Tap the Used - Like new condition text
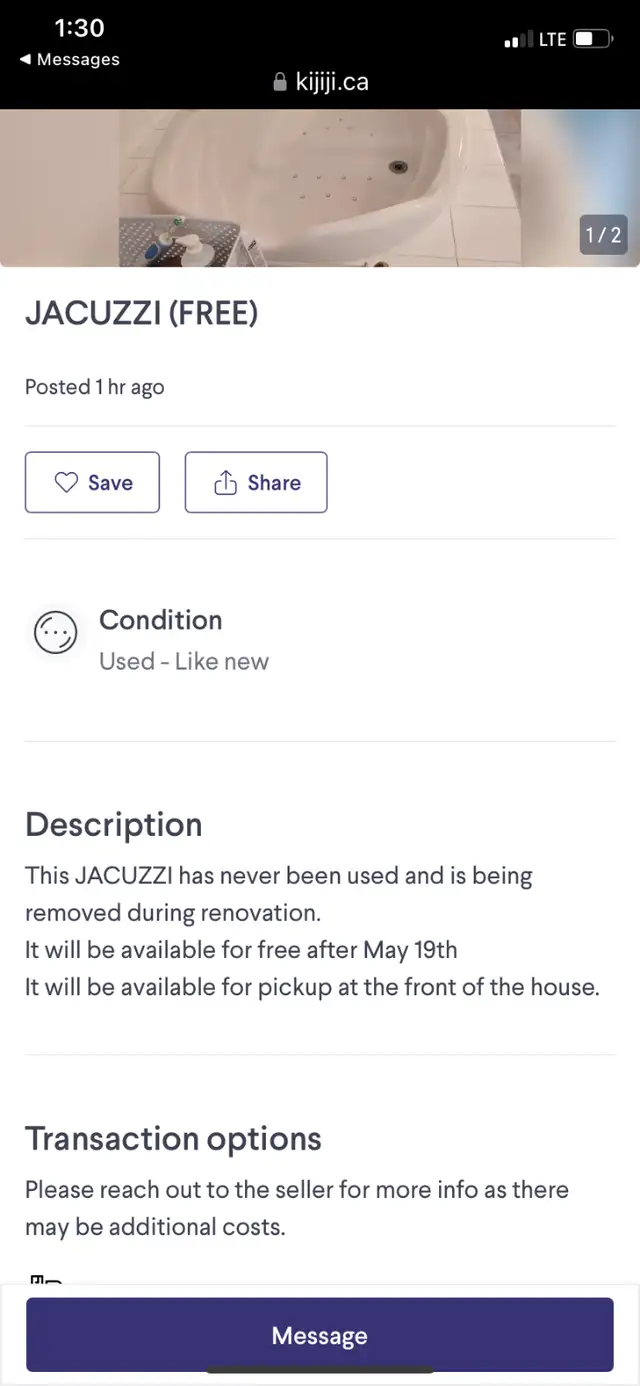 click(184, 661)
